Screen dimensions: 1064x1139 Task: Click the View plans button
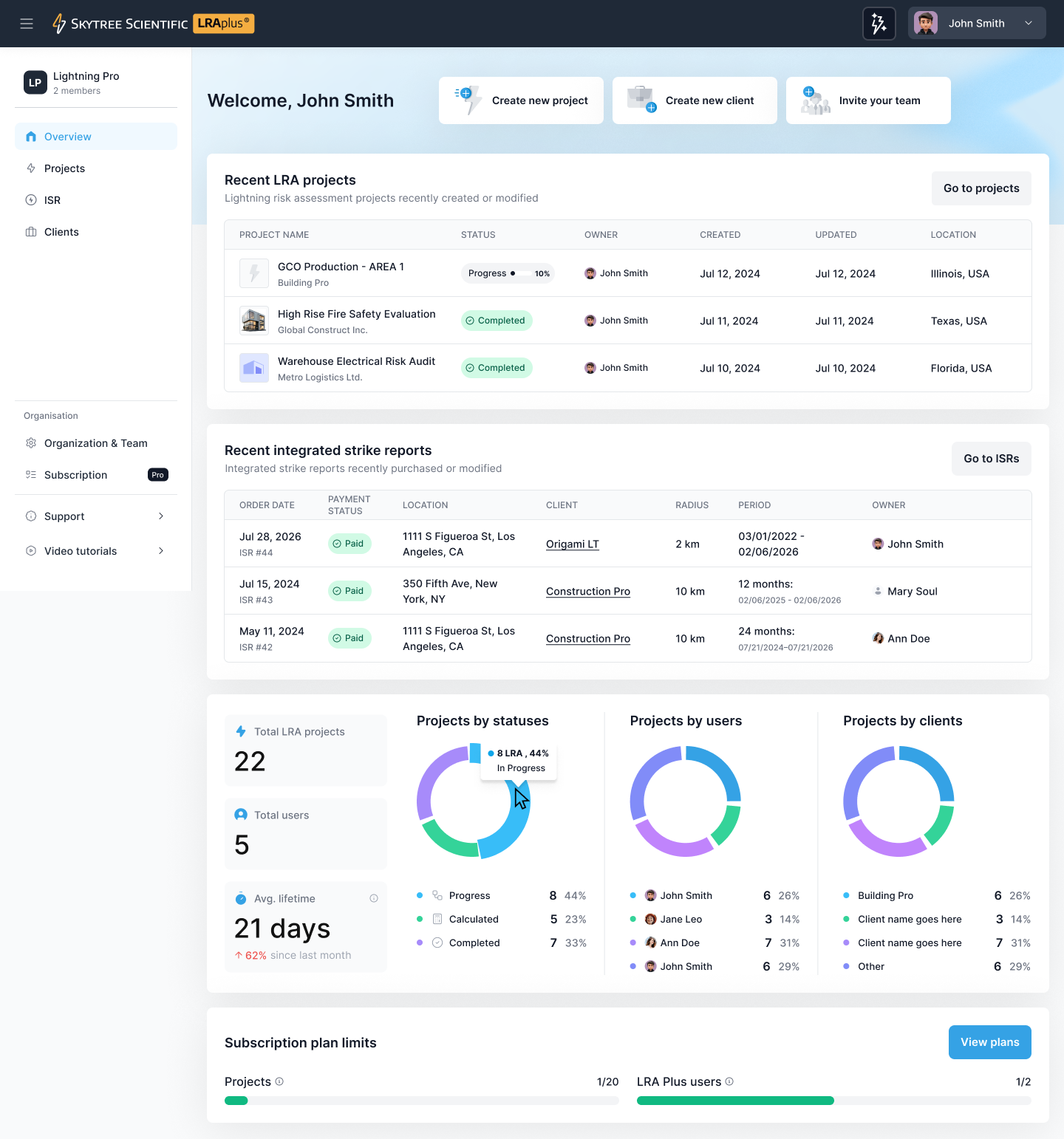tap(990, 1042)
